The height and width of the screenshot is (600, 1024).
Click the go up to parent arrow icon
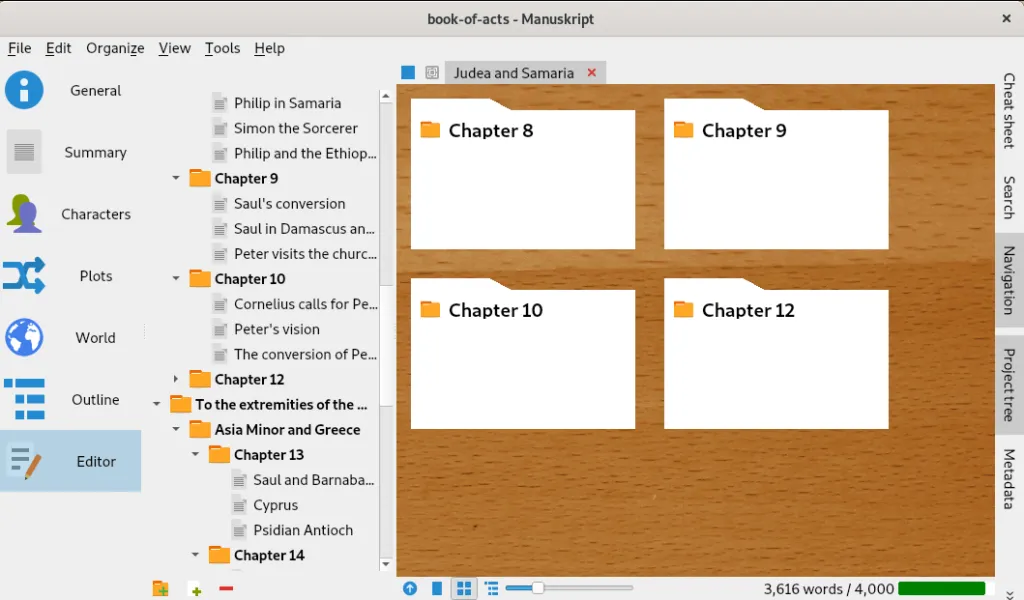point(410,589)
